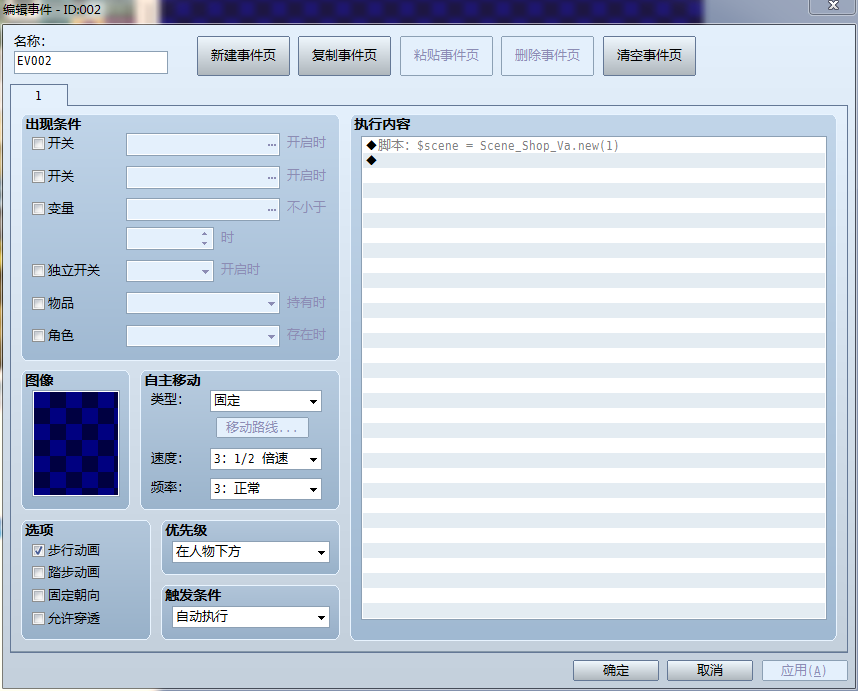Open the 频率 dropdown showing 正常
This screenshot has width=858, height=691.
(266, 489)
